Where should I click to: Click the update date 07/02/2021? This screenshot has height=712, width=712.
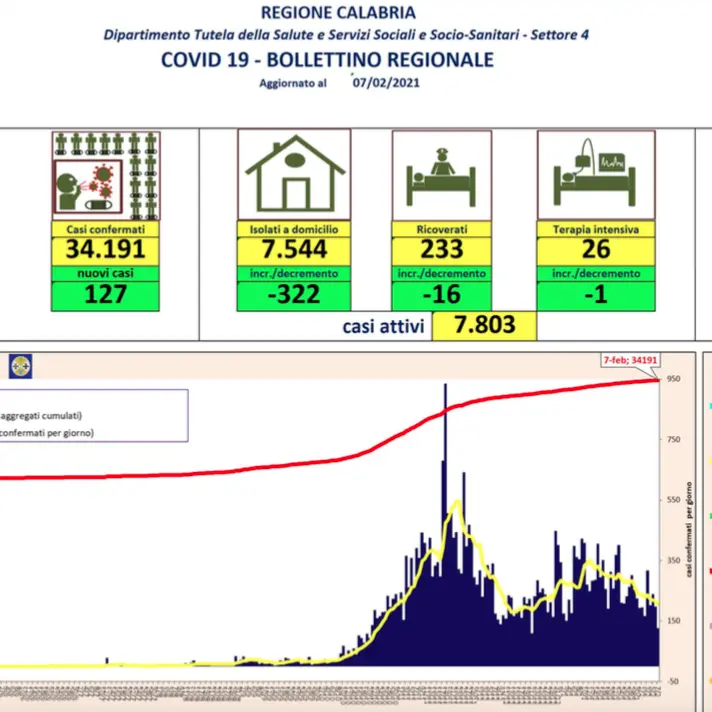[386, 83]
